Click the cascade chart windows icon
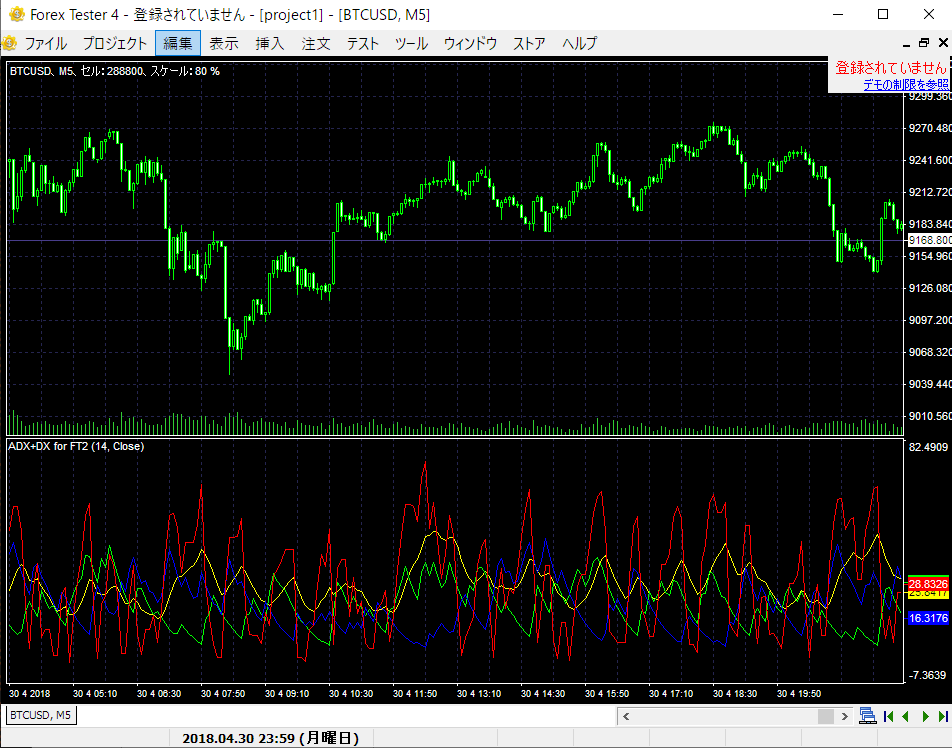 [868, 716]
